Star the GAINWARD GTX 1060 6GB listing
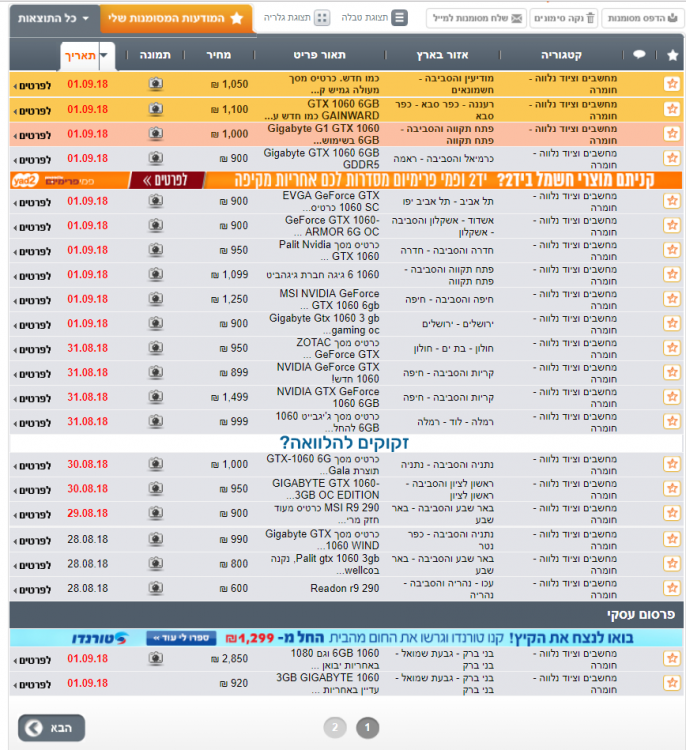686x750 pixels. click(x=672, y=109)
